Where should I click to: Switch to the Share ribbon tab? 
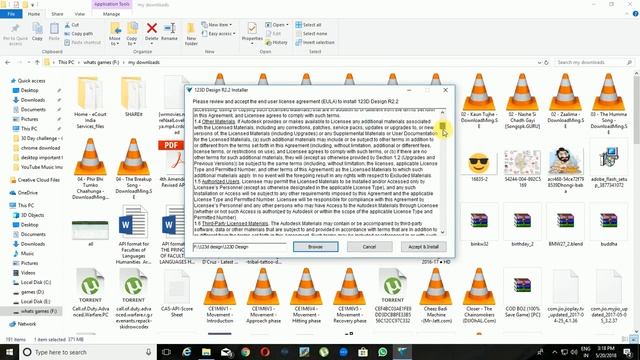57,14
